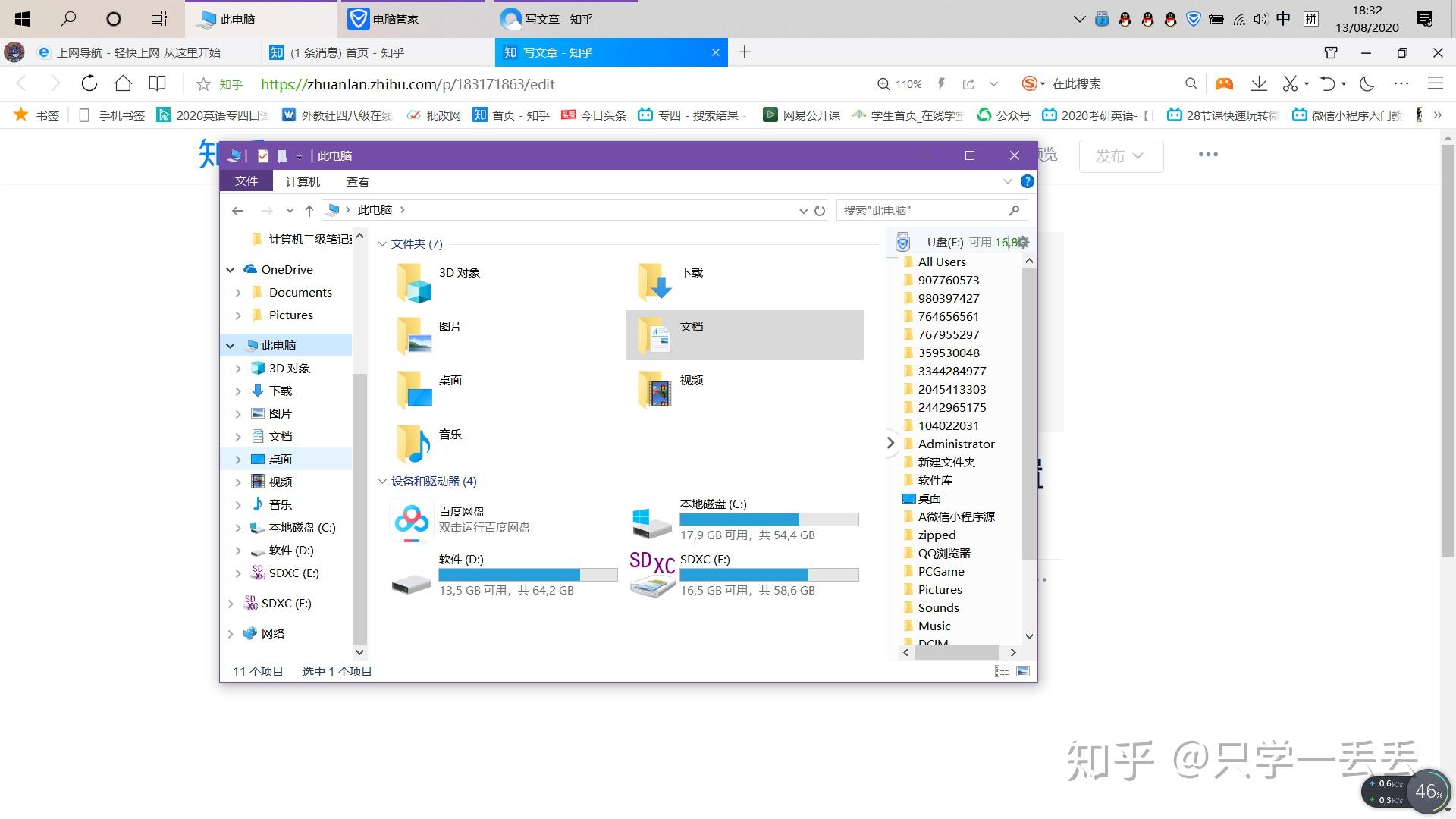Select PCGame folder in U盘 list

tap(940, 571)
